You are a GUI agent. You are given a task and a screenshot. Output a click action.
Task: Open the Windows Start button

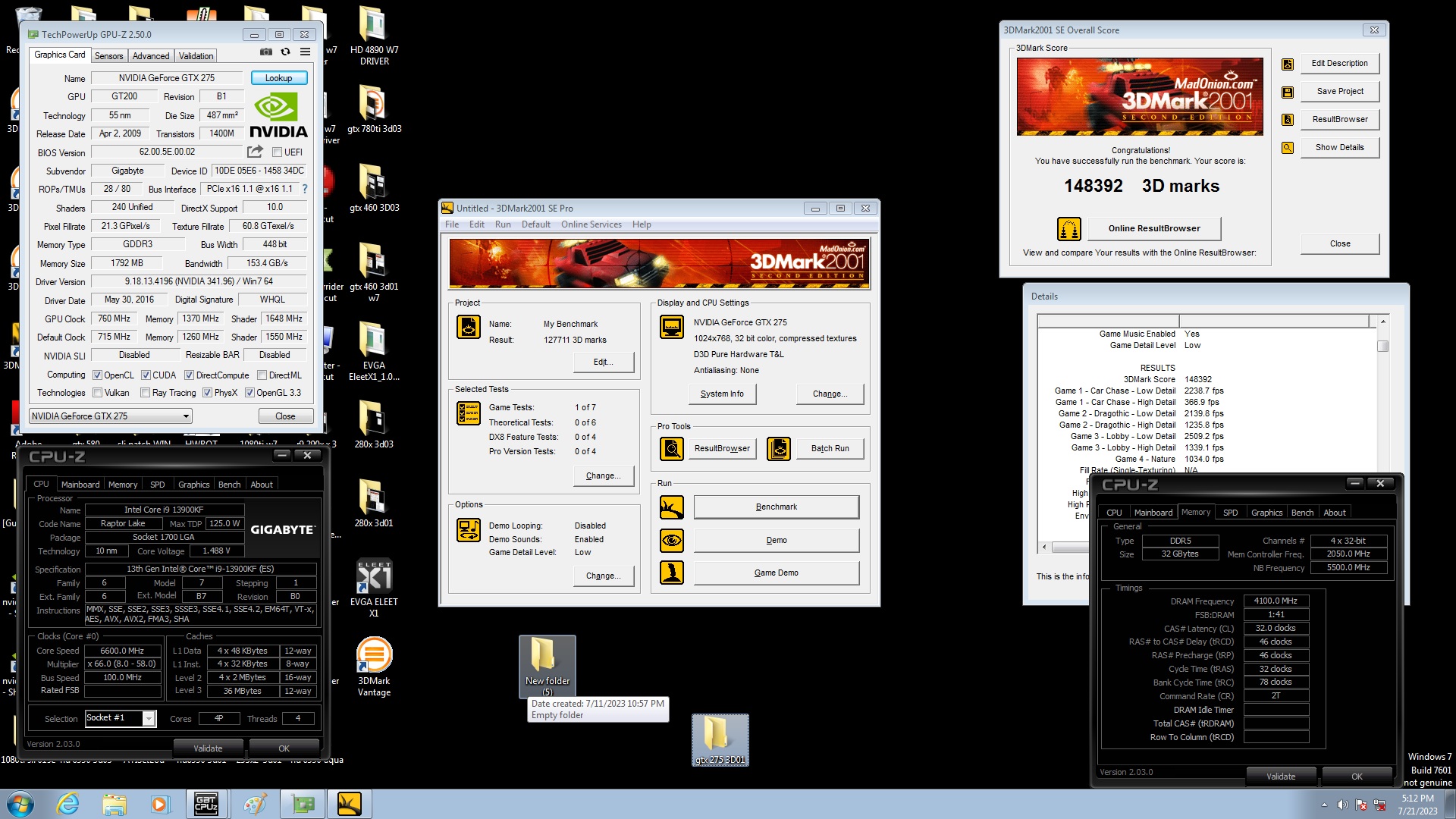click(x=20, y=804)
